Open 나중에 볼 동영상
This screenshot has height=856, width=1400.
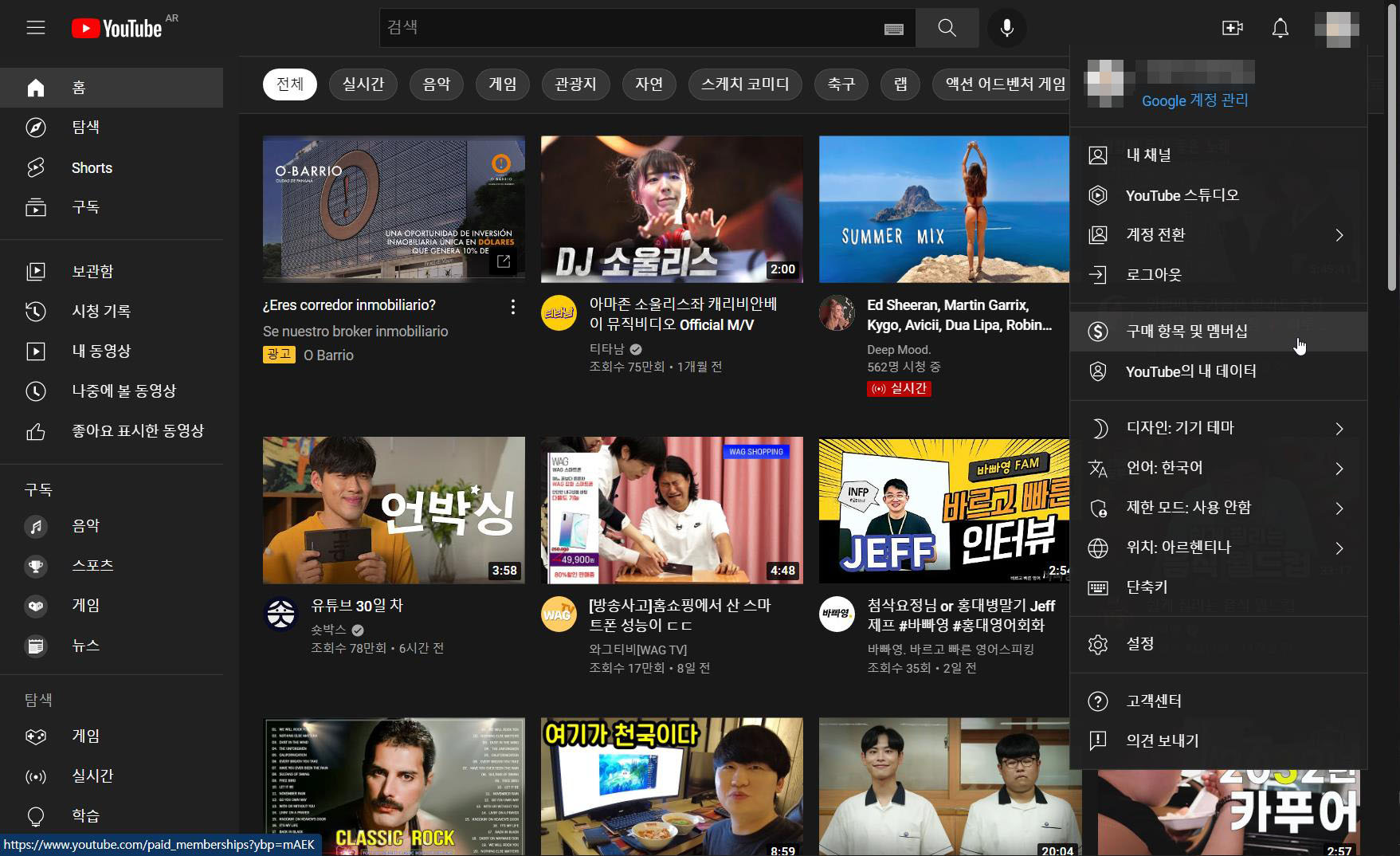tap(112, 391)
